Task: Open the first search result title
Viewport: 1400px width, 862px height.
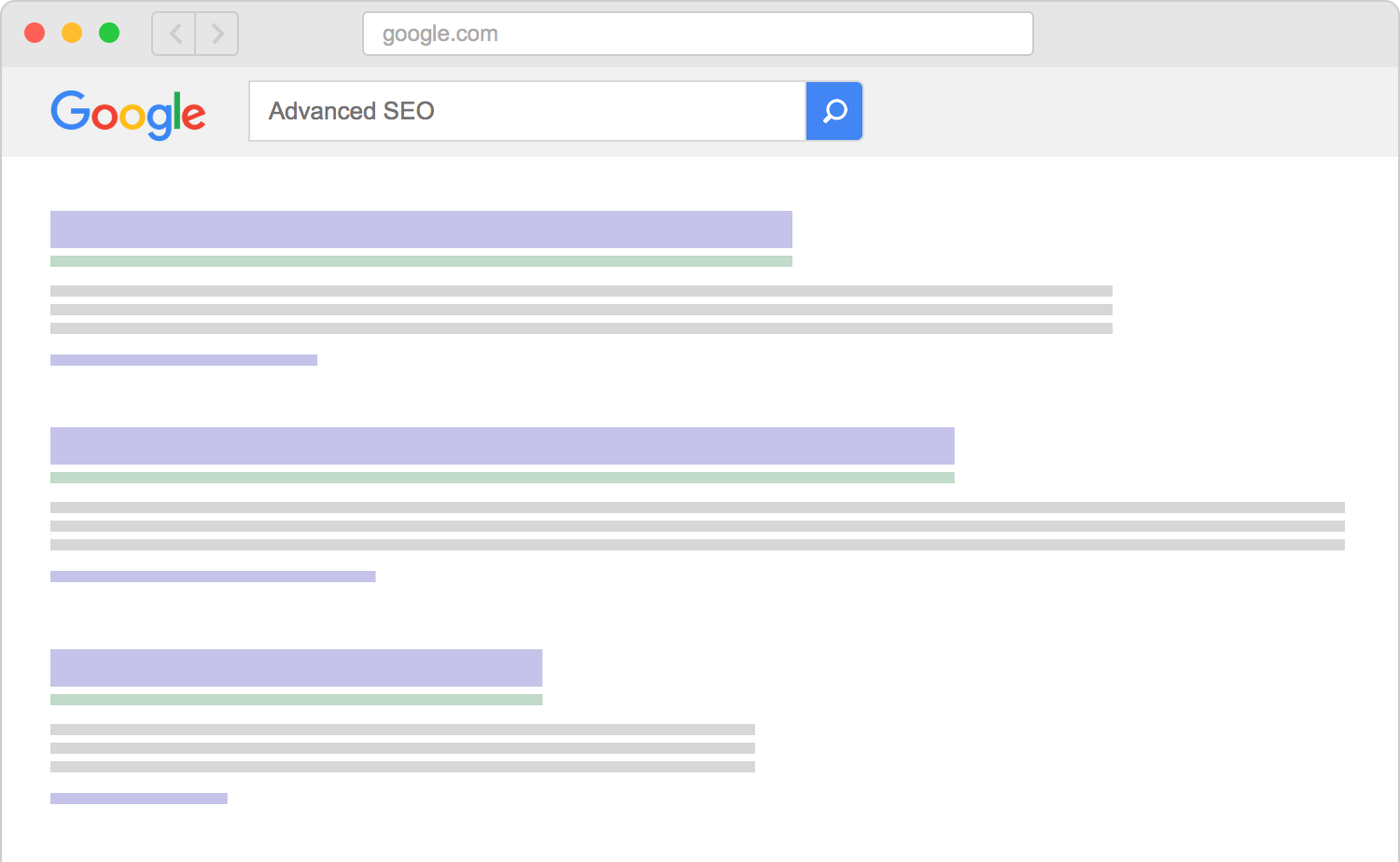Action: (x=421, y=229)
